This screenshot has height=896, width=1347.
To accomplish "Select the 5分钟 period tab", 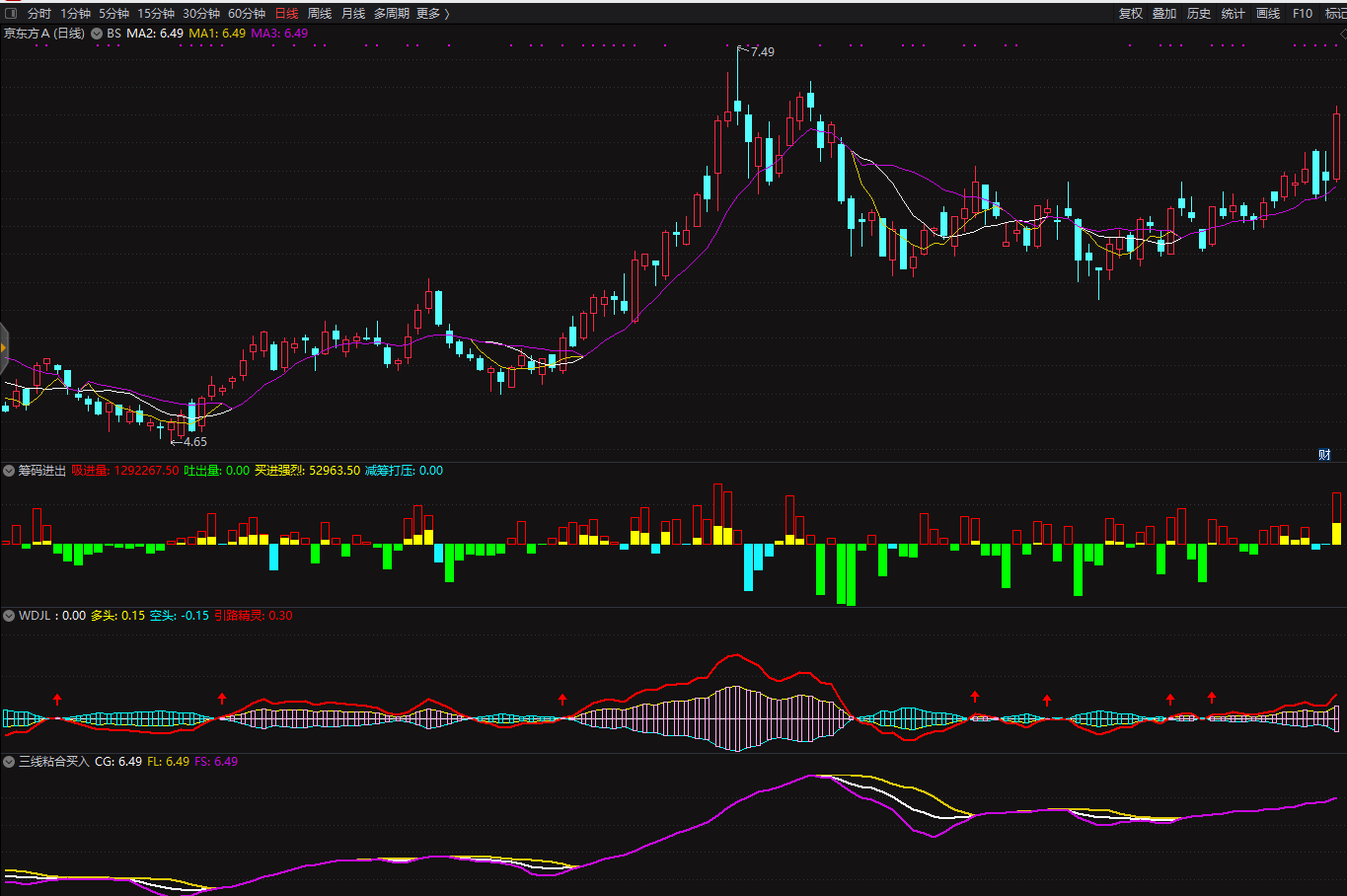I will 114,14.
